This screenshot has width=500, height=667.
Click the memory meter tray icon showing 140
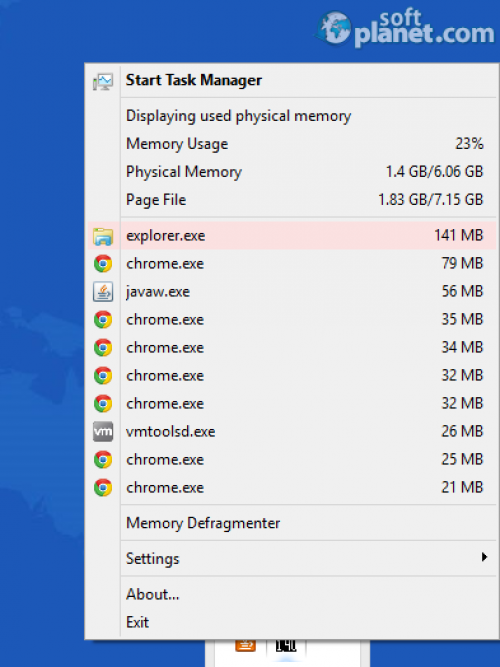click(286, 646)
